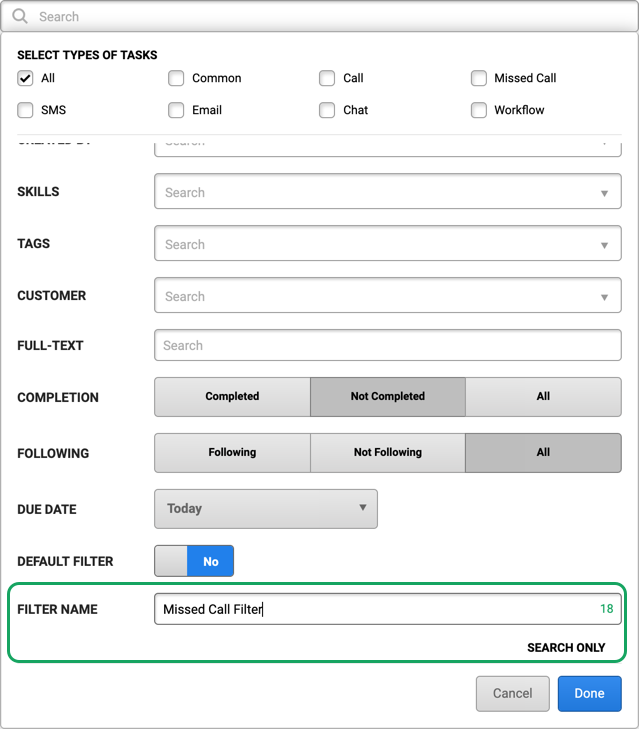This screenshot has width=639, height=729.
Task: Check the Call task type
Action: coord(327,78)
